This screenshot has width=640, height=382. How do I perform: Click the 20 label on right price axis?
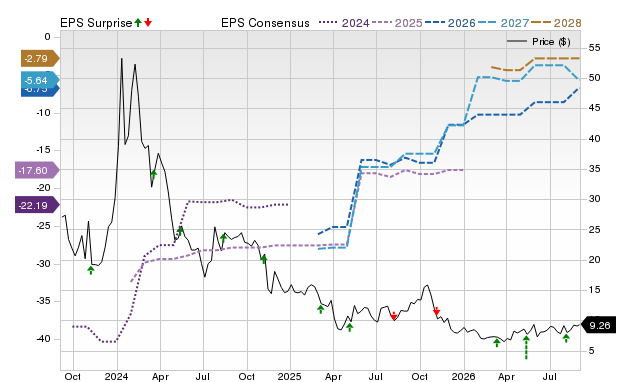point(594,260)
